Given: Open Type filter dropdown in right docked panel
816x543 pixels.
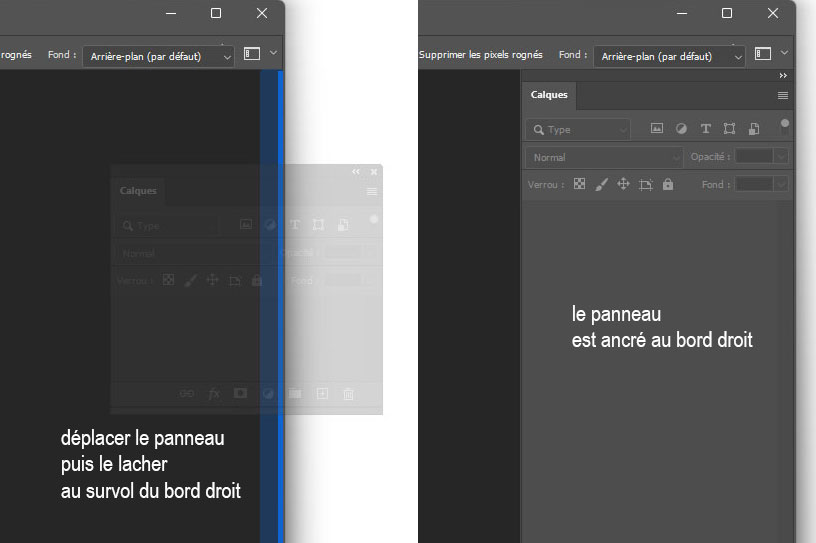Looking at the screenshot, I should click(x=578, y=130).
